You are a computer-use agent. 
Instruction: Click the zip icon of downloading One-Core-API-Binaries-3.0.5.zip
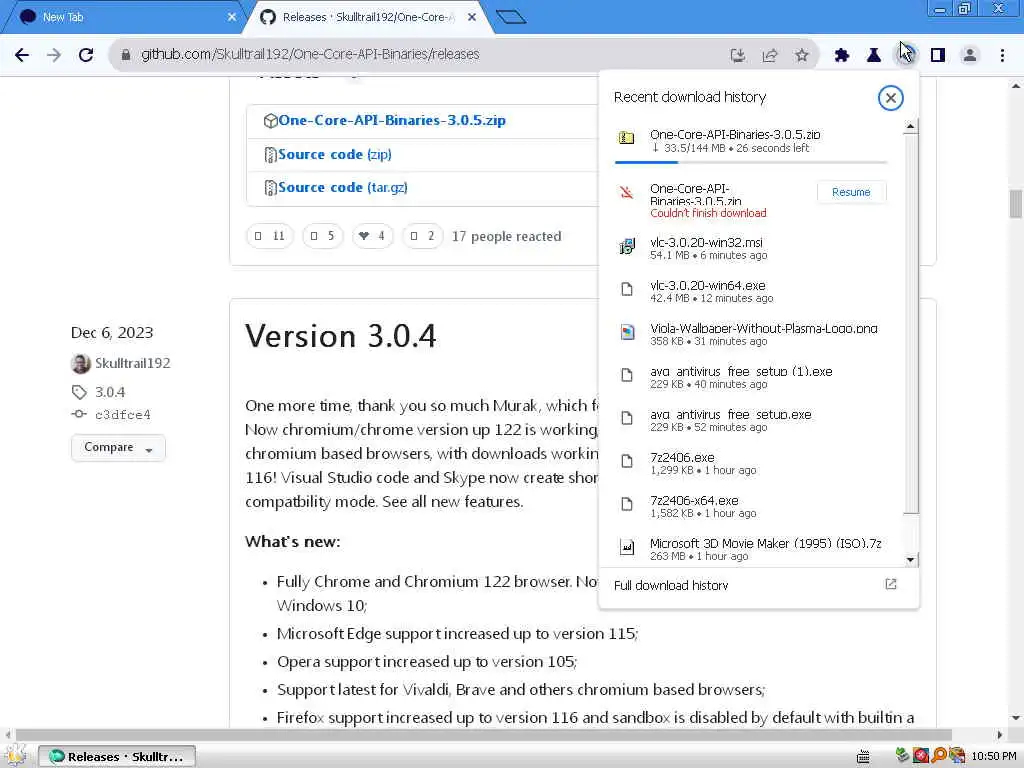click(x=627, y=138)
